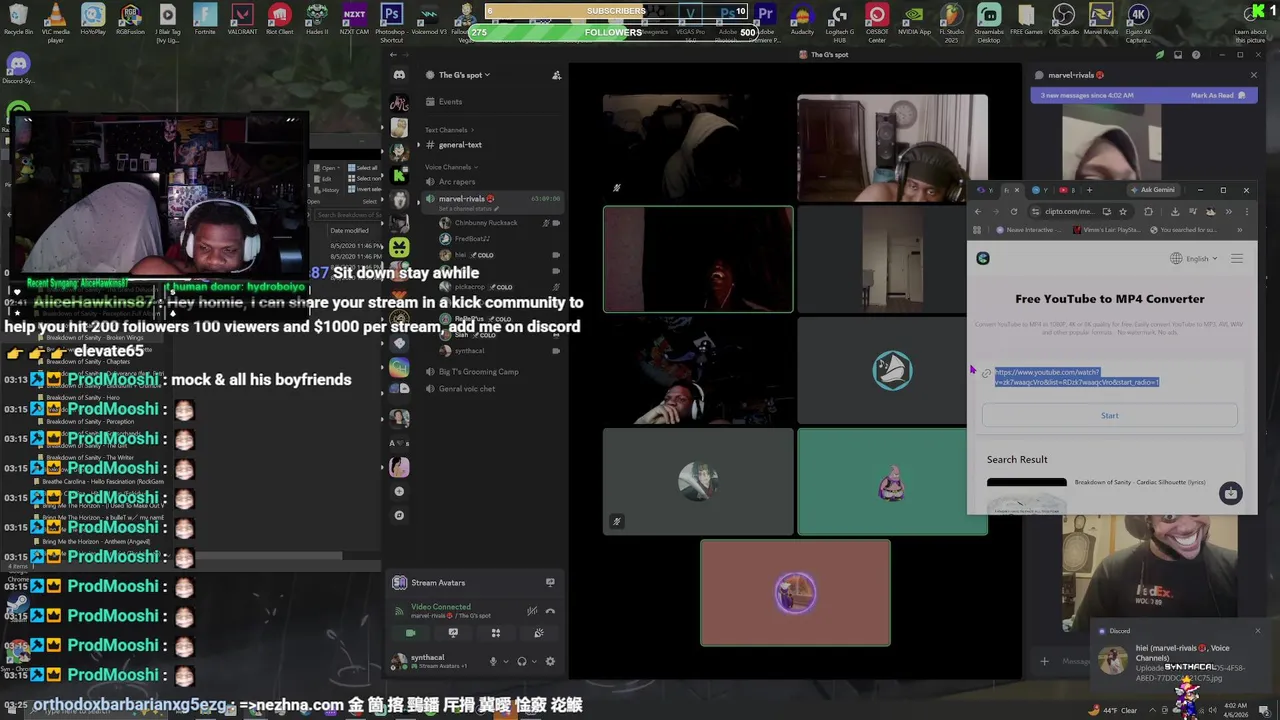This screenshot has height=720, width=1280.
Task: Open Recycle Bin desktop icon
Action: [18, 20]
